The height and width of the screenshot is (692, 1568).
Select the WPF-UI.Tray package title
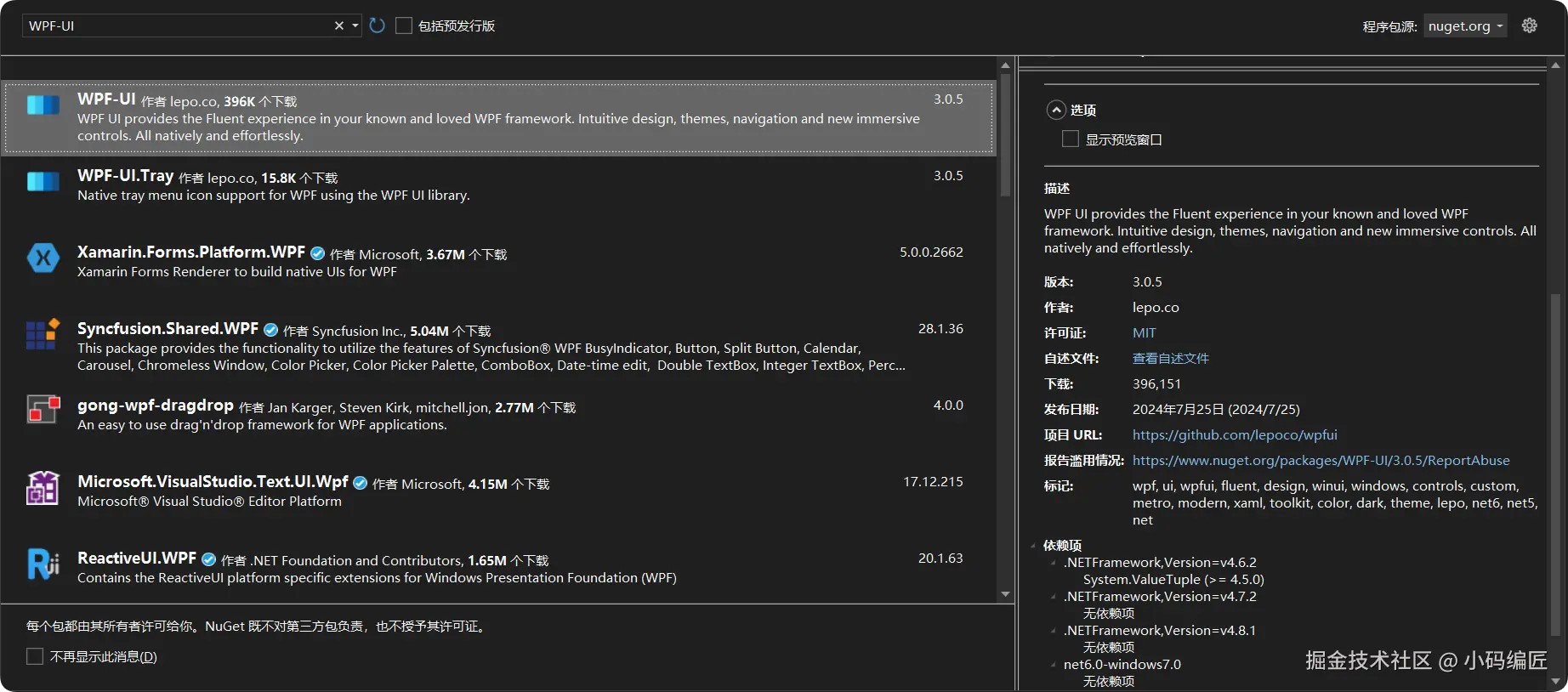click(x=126, y=175)
